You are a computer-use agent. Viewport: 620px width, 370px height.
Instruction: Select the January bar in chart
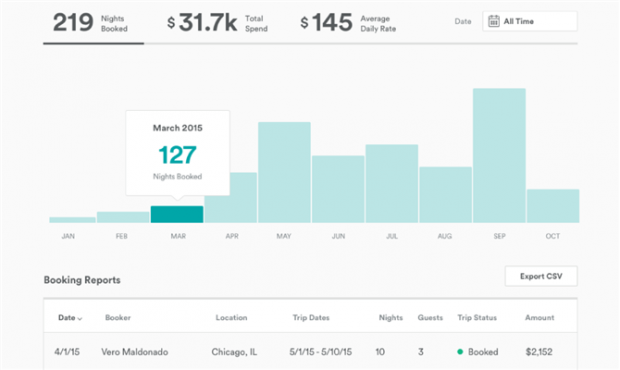[x=72, y=220]
